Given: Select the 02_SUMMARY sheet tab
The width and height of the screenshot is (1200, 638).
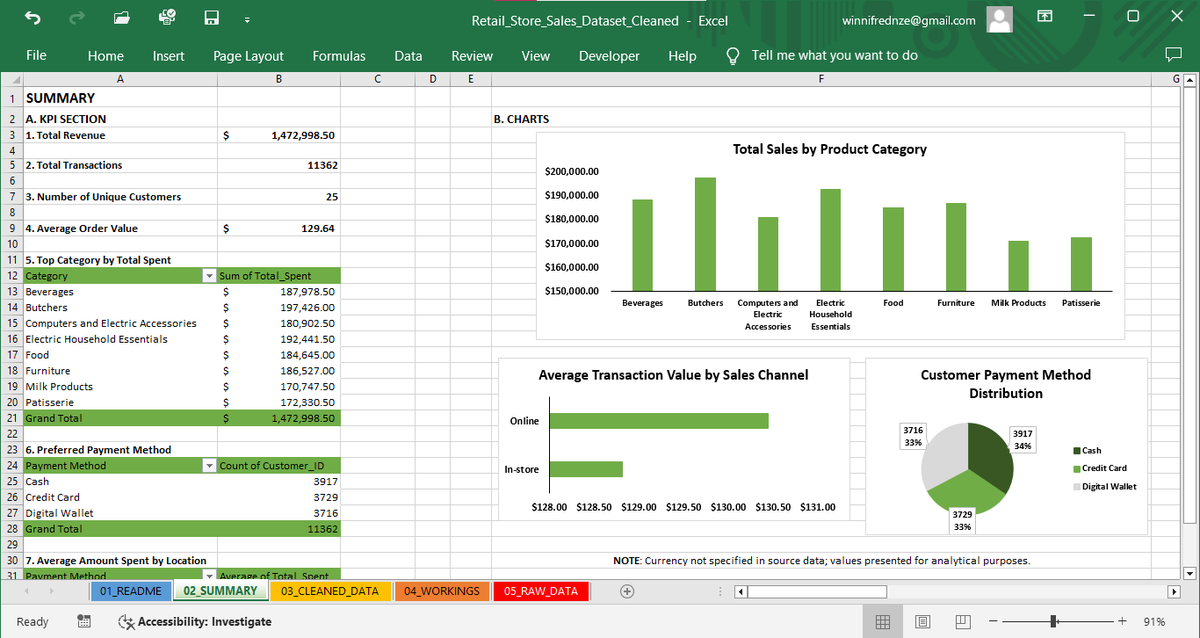Looking at the screenshot, I should tap(220, 591).
